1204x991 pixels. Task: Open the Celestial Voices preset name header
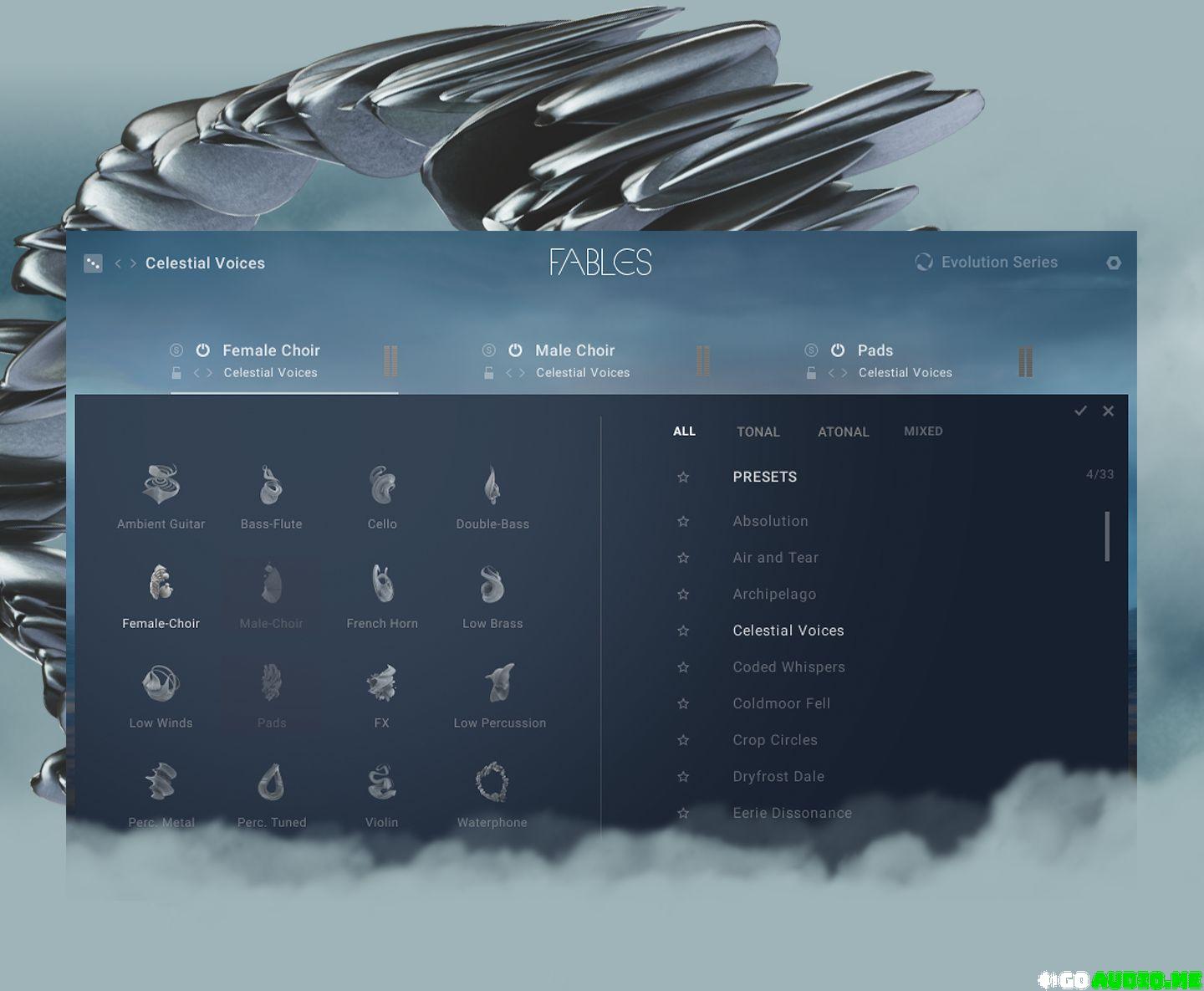tap(205, 263)
